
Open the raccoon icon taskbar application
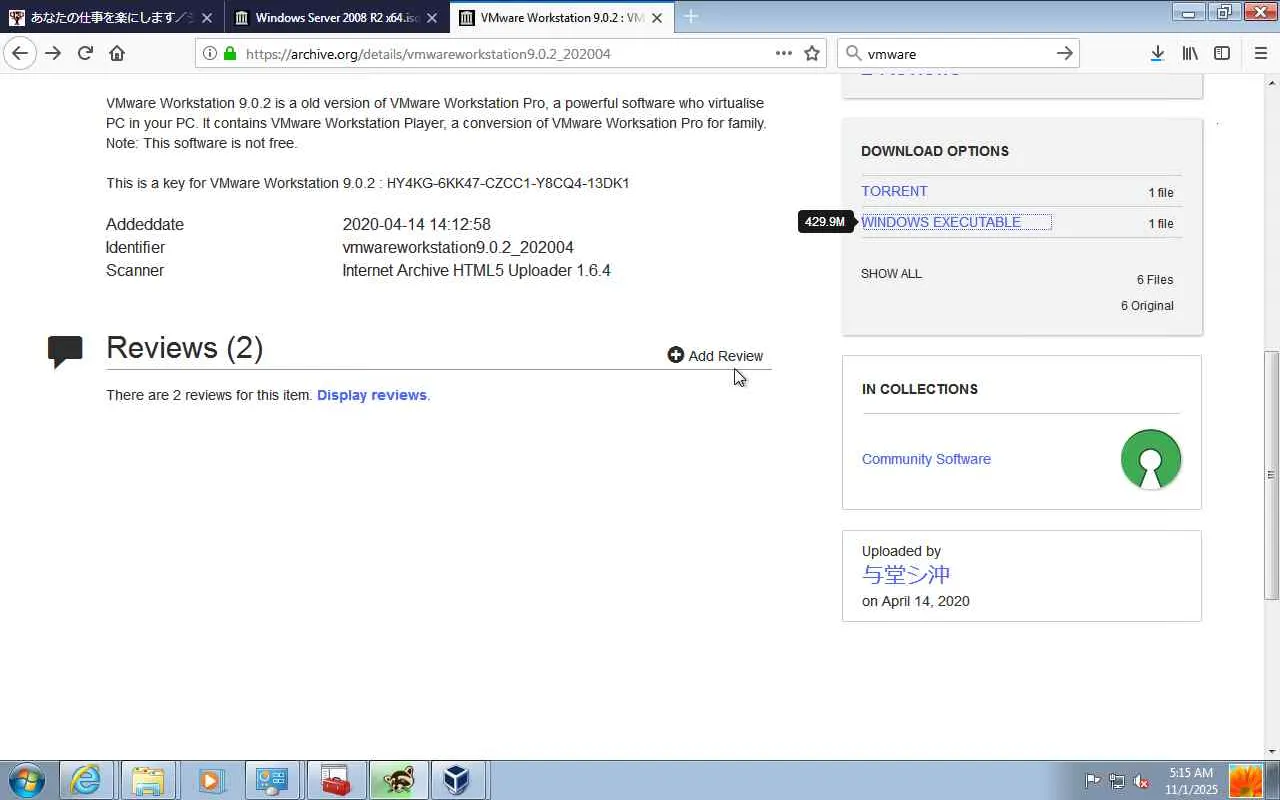(398, 780)
